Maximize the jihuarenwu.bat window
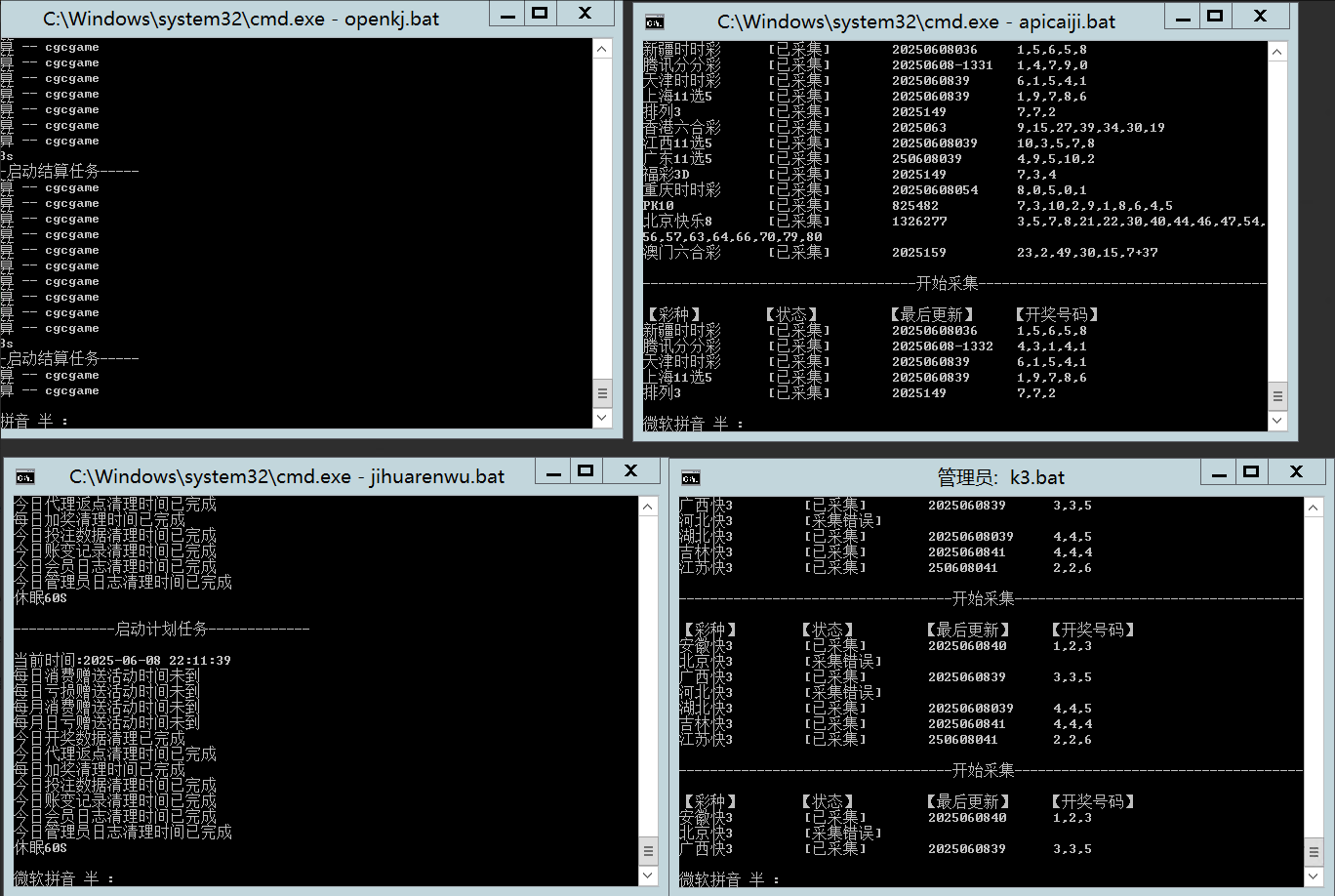1335x896 pixels. coord(586,471)
